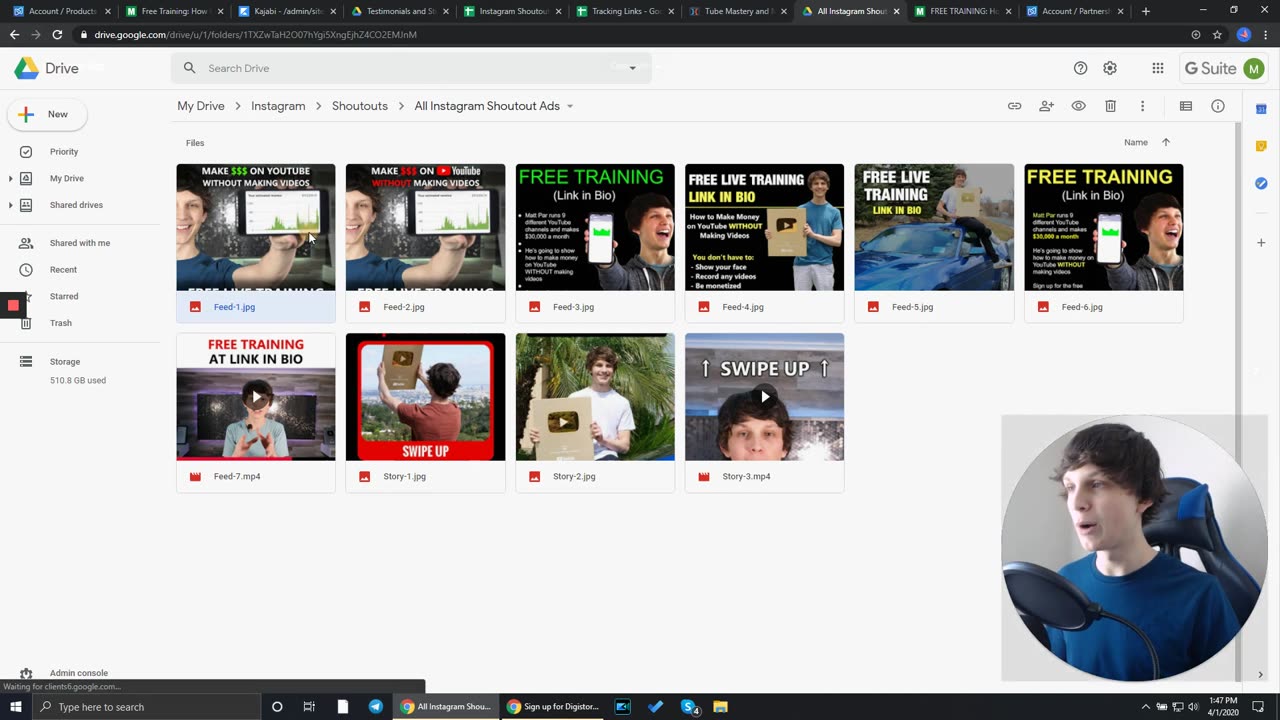Open More actions three-dot menu
1280x720 pixels.
coord(1142,106)
